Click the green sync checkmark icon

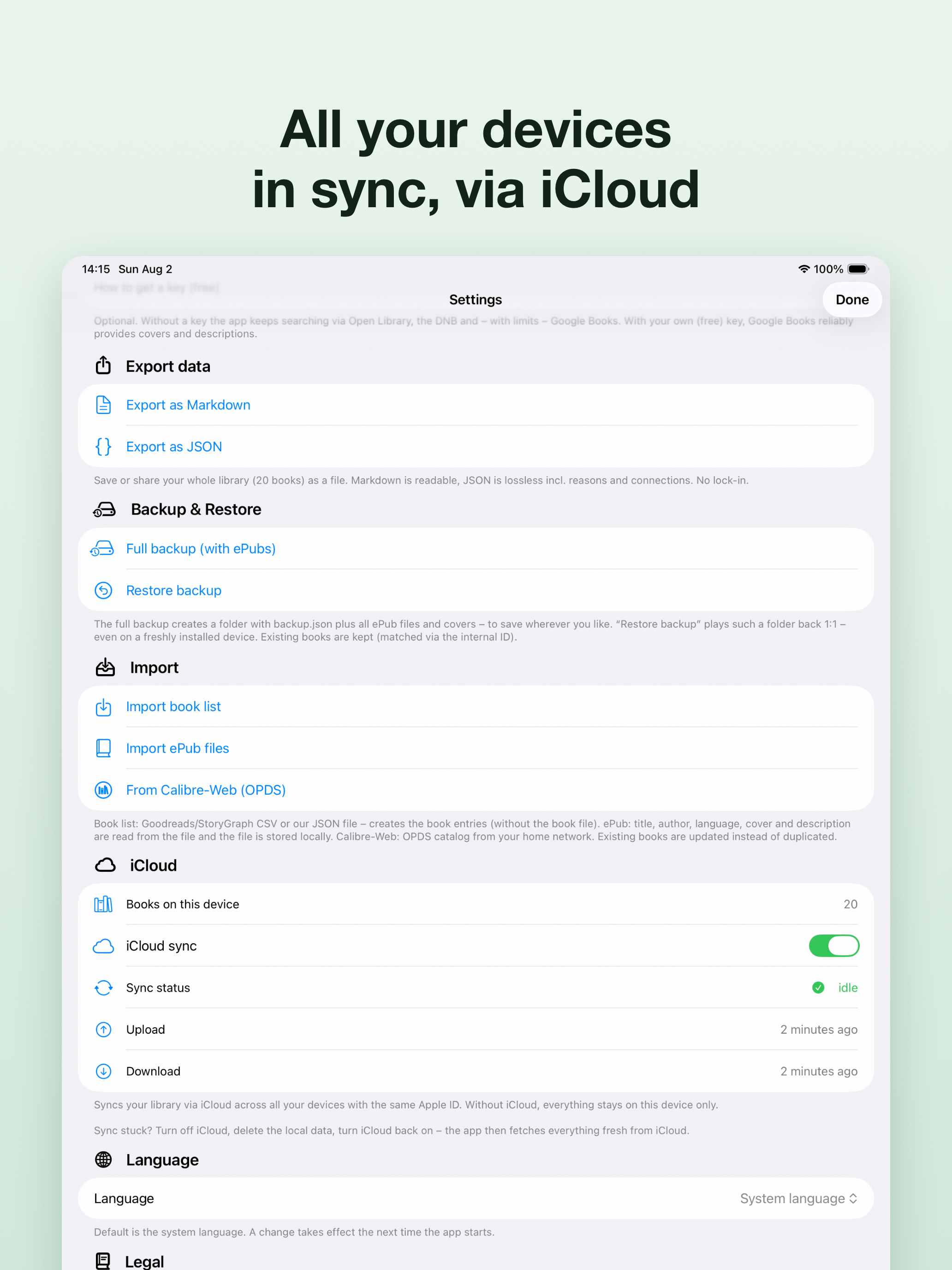[818, 988]
